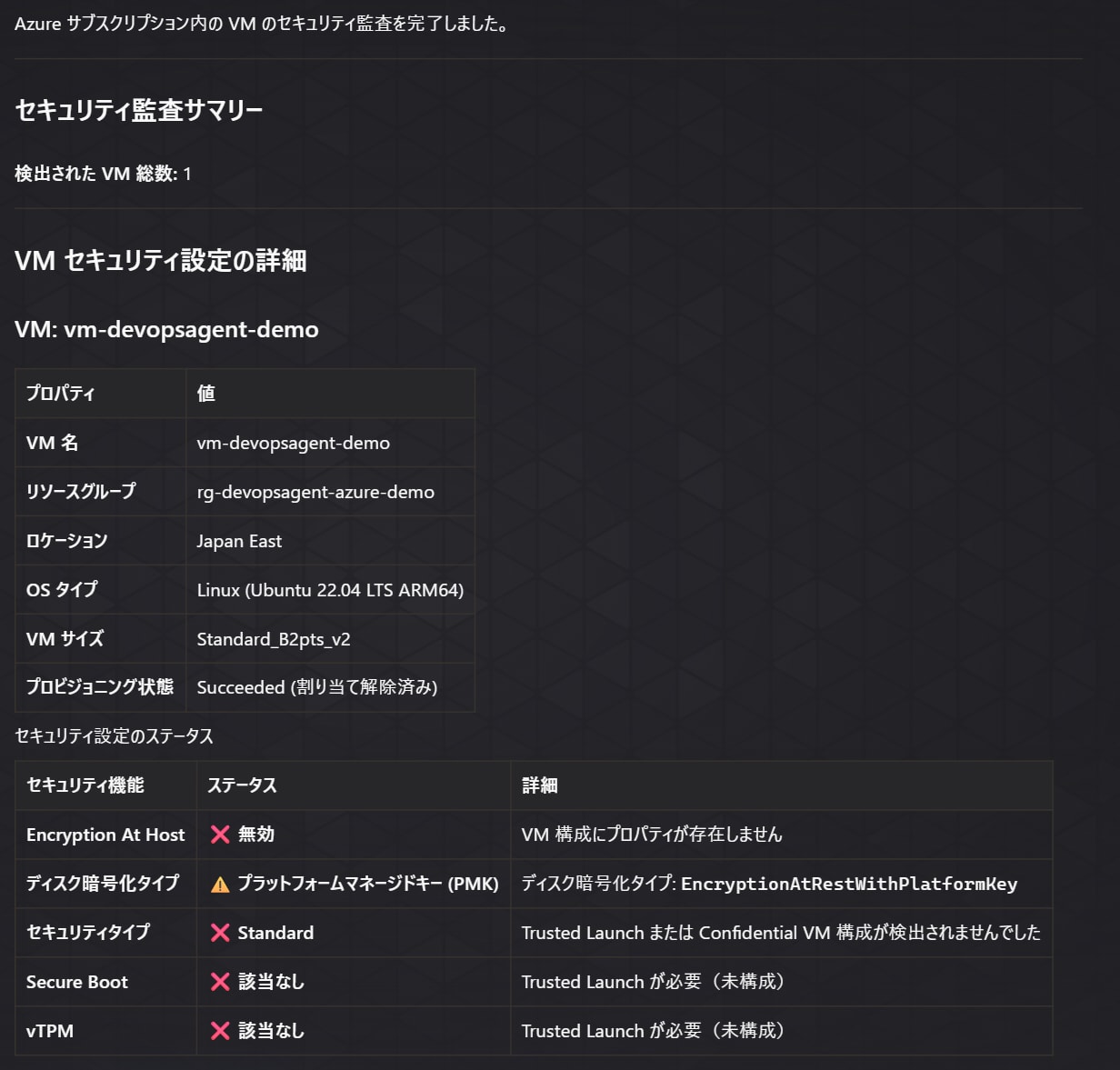Viewport: 1120px width, 1070px height.
Task: Click 該当なし status in Secure Boot row
Action: point(271,982)
